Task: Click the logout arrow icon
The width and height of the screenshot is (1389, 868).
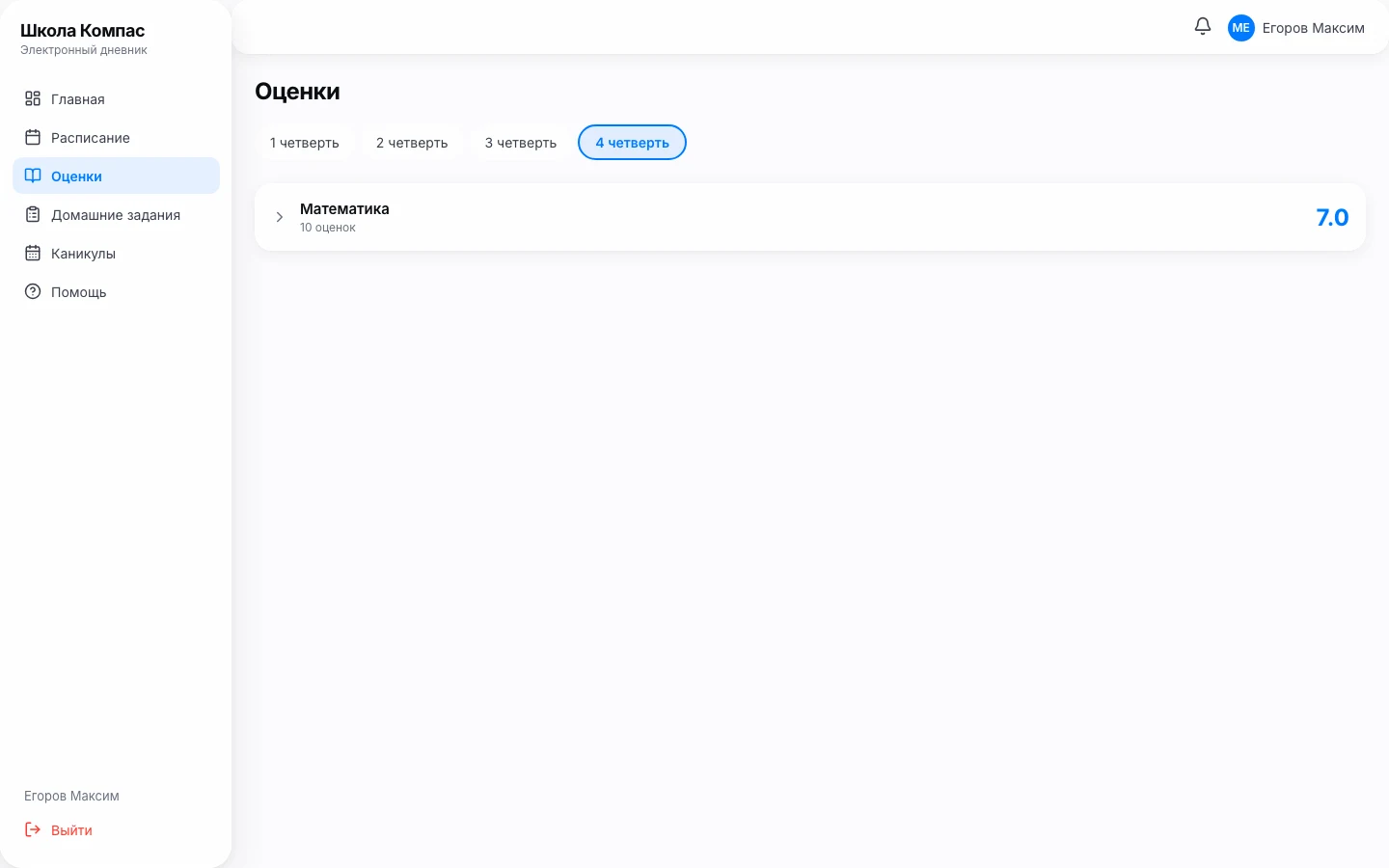Action: point(33,829)
